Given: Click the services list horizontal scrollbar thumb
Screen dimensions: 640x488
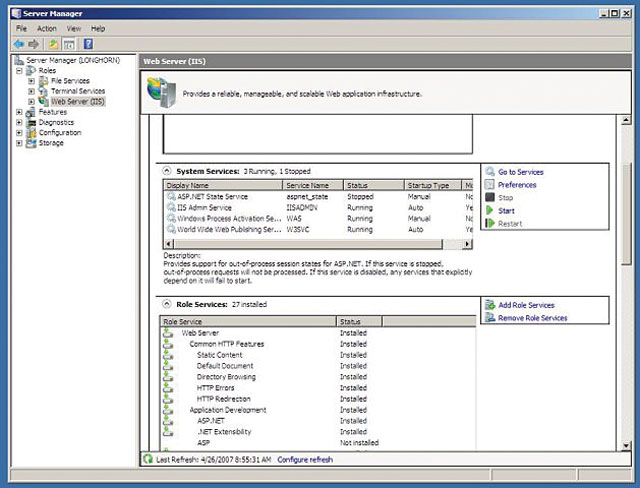Looking at the screenshot, I should [x=308, y=244].
